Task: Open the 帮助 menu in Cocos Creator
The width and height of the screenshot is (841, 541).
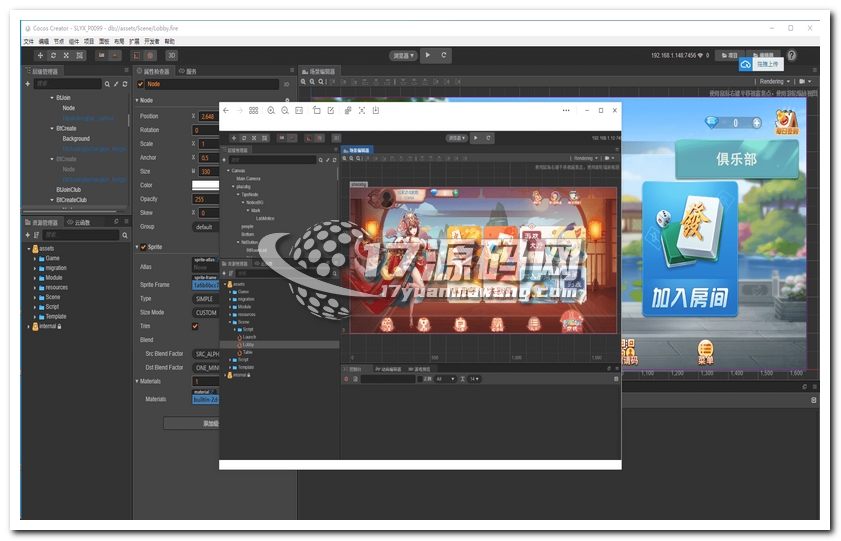Action: [x=169, y=41]
